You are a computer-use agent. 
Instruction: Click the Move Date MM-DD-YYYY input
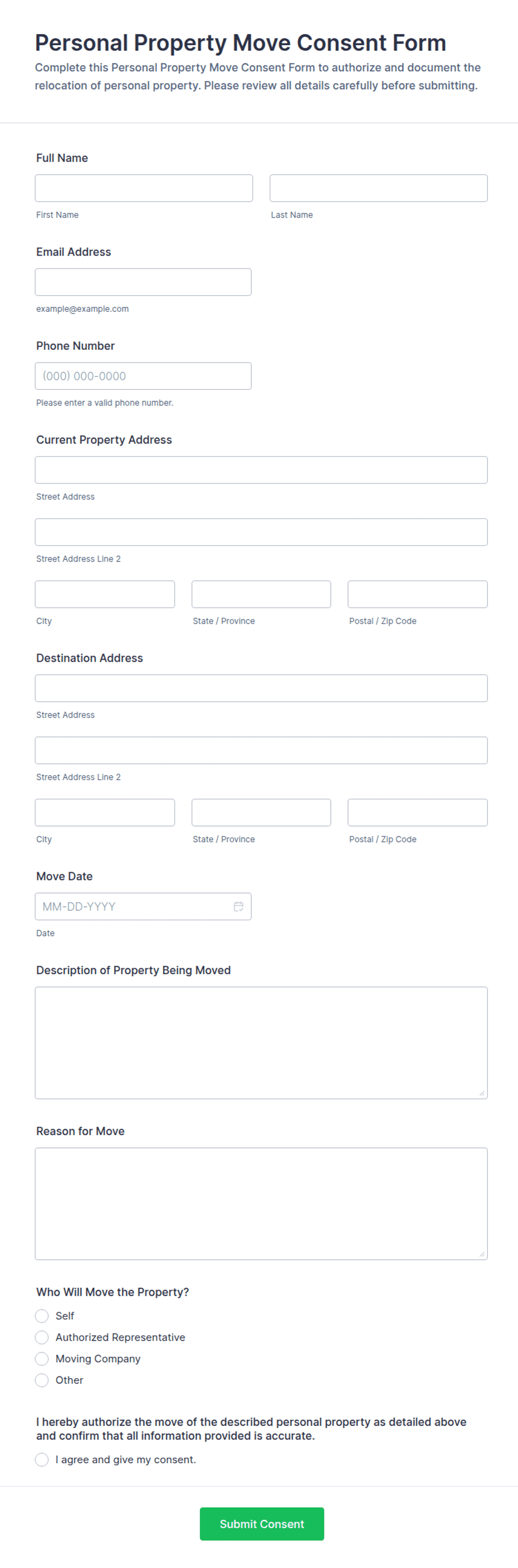[143, 906]
